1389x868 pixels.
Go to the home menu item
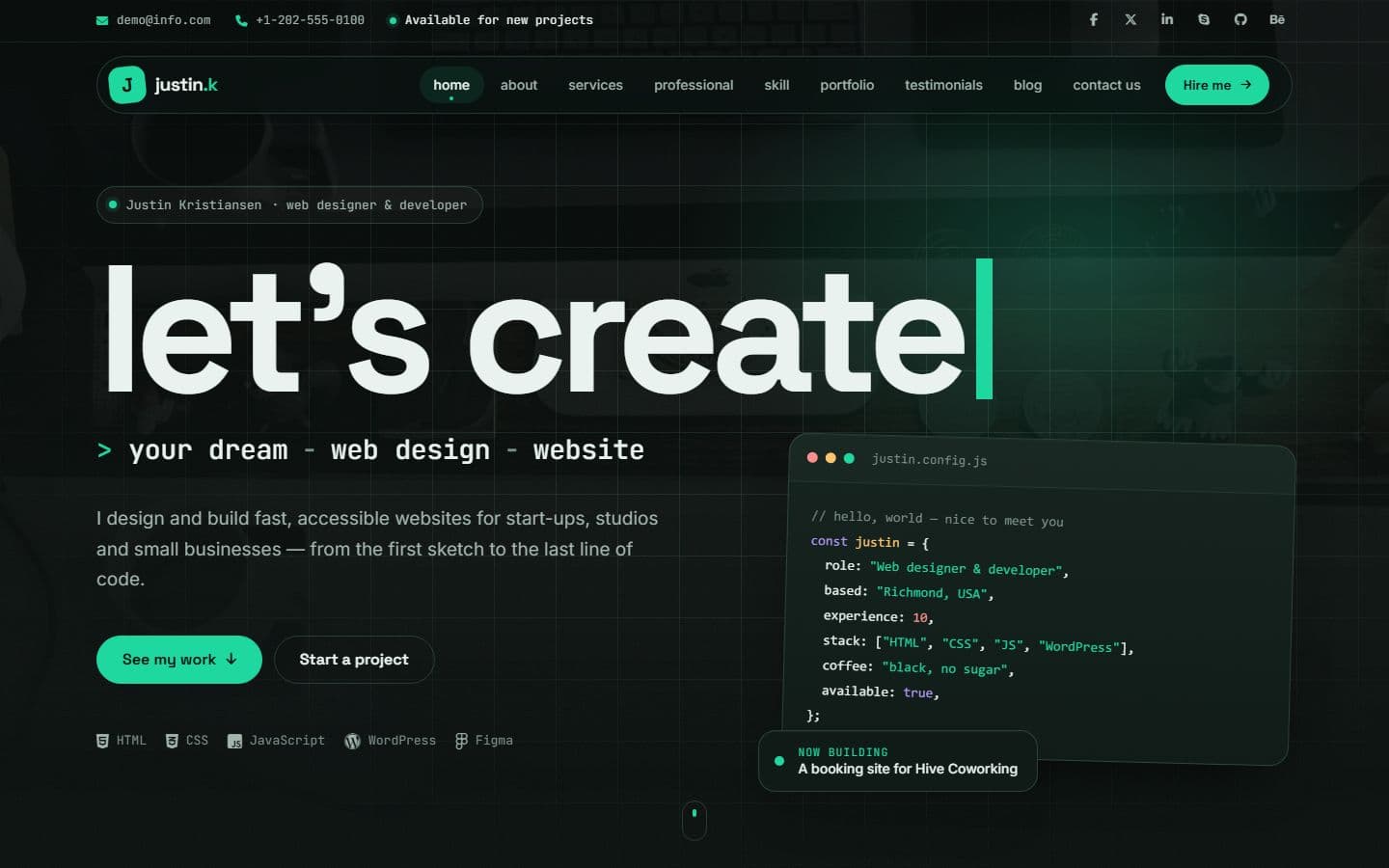(x=451, y=85)
